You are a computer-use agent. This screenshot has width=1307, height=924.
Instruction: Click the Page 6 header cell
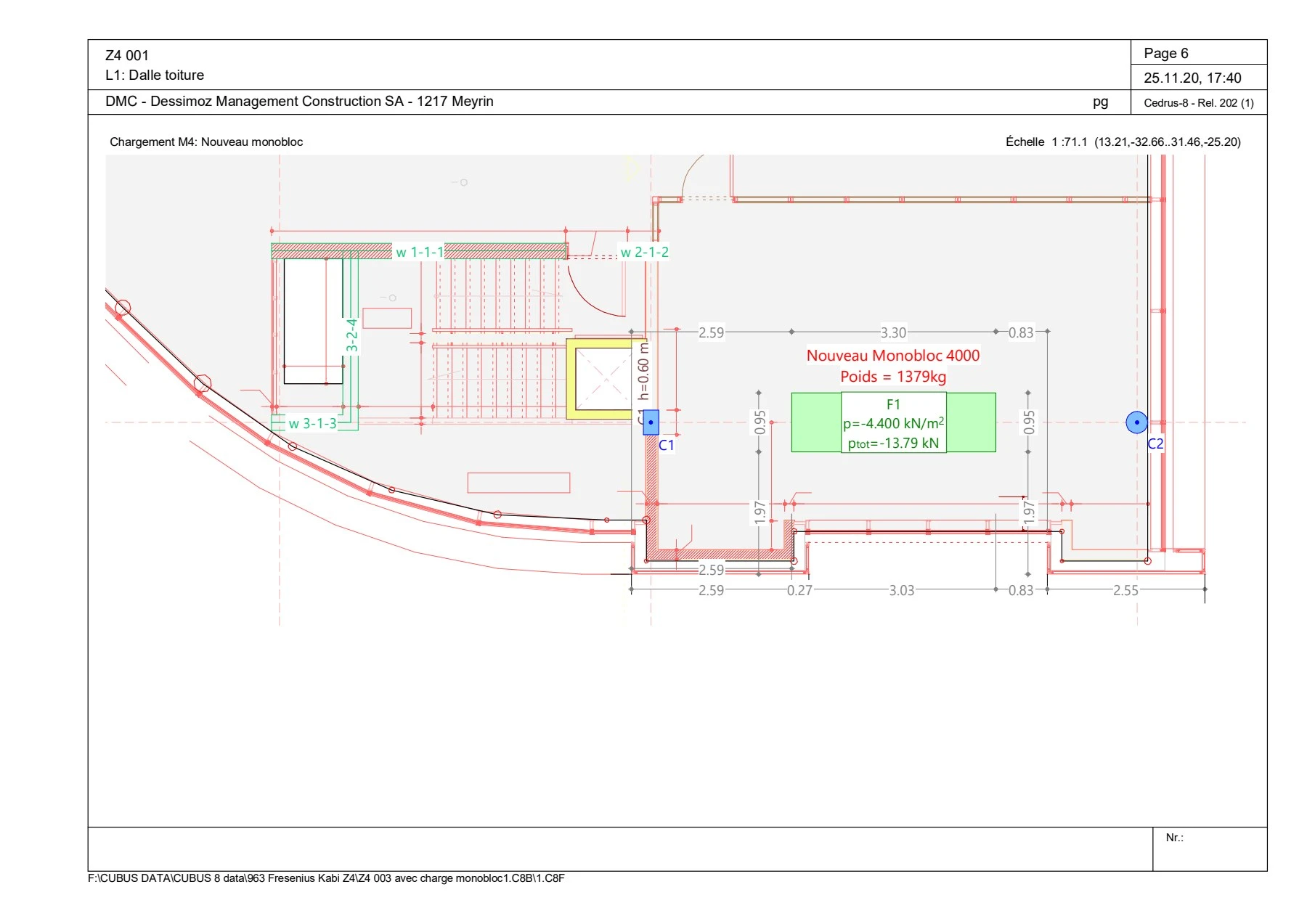(1199, 53)
